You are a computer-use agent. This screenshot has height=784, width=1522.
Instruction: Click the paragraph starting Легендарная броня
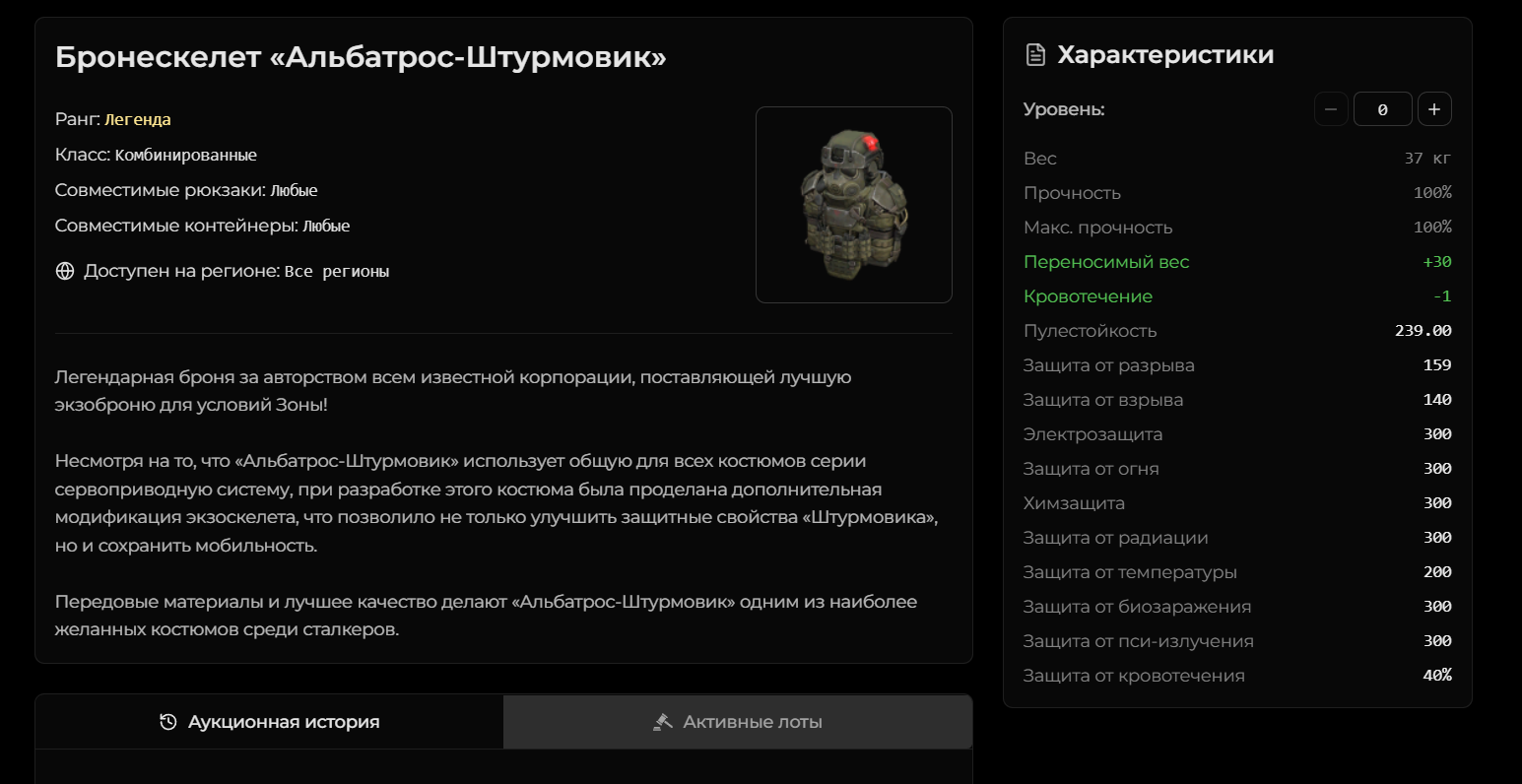453,391
